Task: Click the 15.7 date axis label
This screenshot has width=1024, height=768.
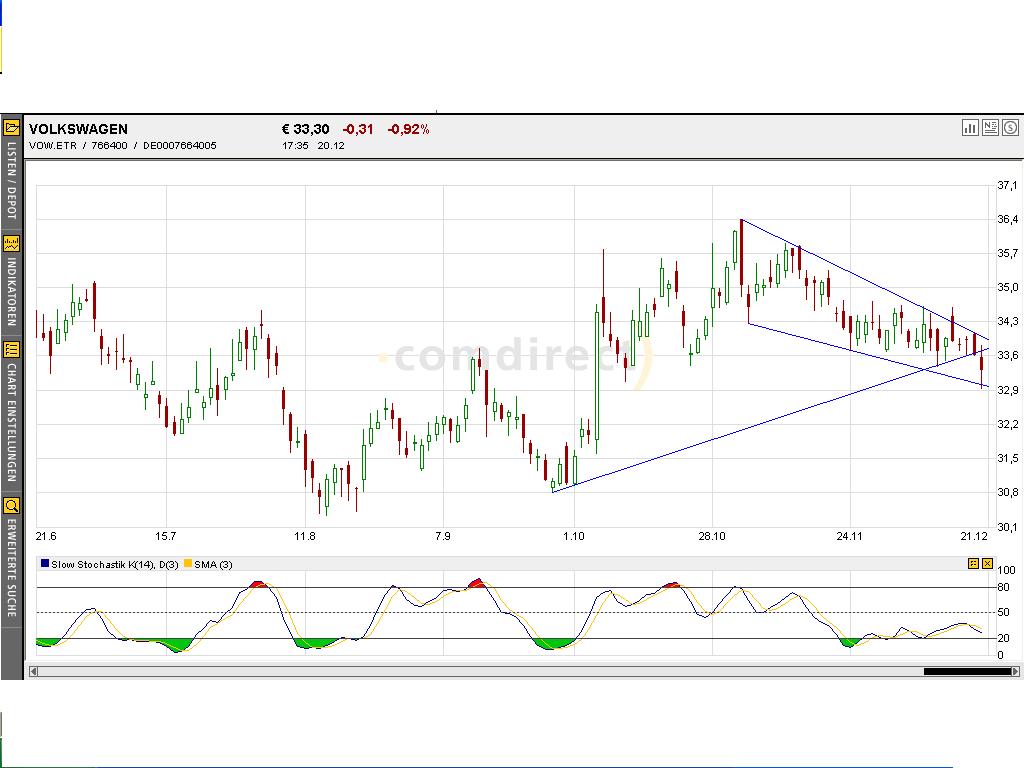Action: point(166,536)
